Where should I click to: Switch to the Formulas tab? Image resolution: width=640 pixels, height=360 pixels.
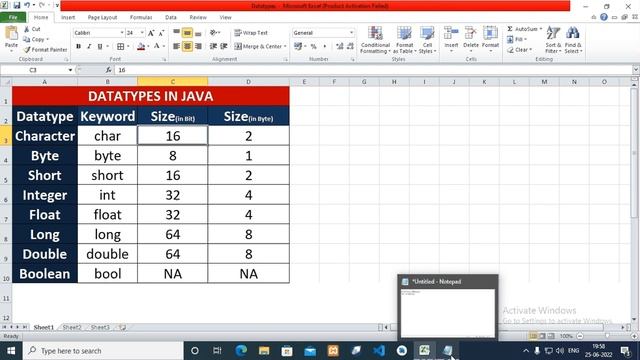[141, 18]
